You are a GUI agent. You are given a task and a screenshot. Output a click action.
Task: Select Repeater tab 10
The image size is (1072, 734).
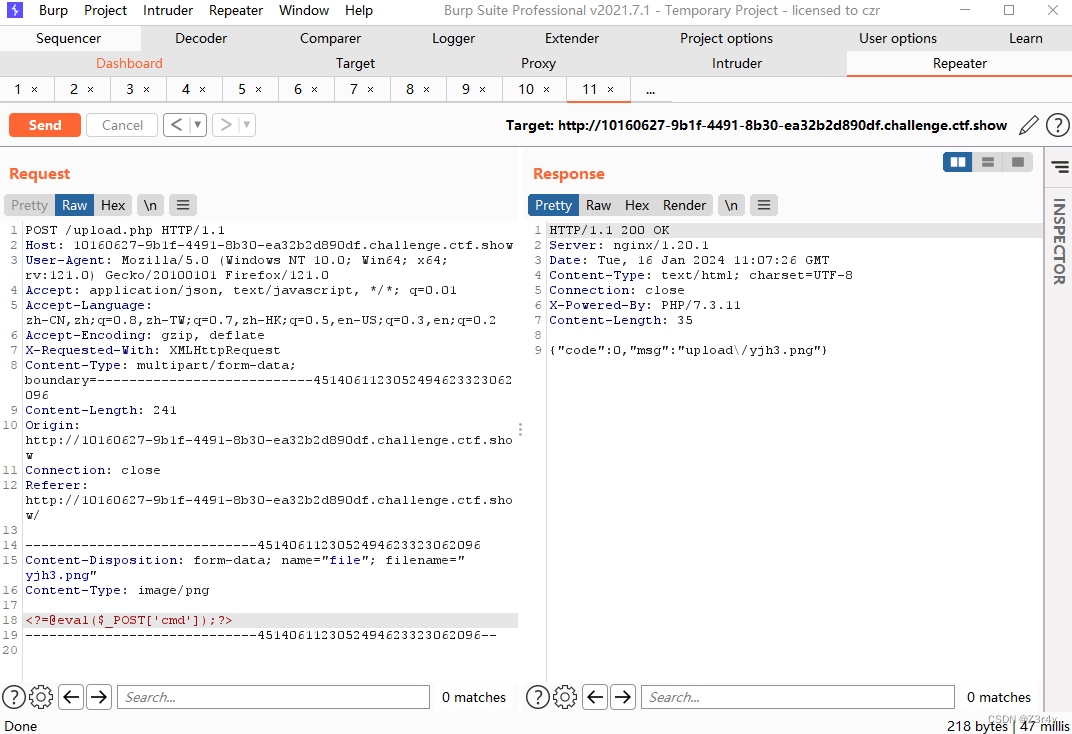(x=526, y=90)
